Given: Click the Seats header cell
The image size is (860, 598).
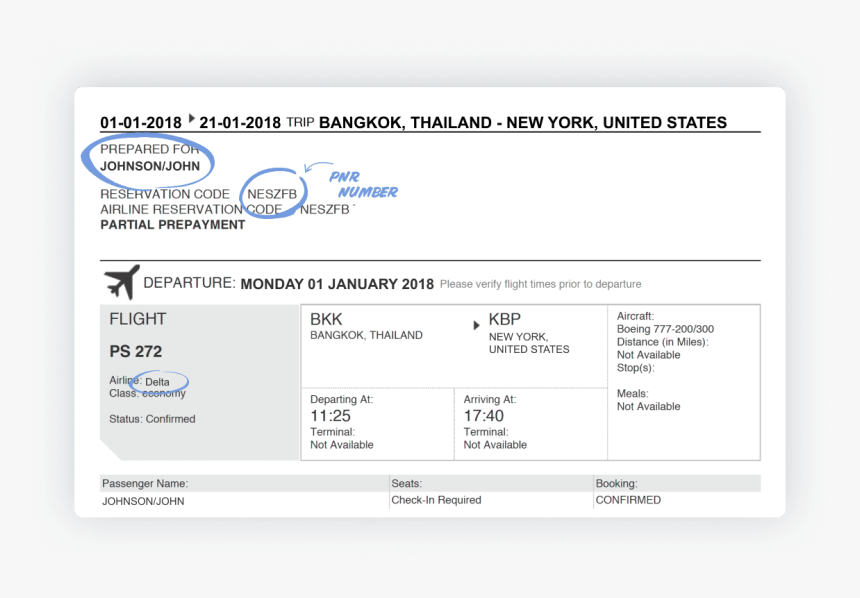Looking at the screenshot, I should tap(491, 483).
